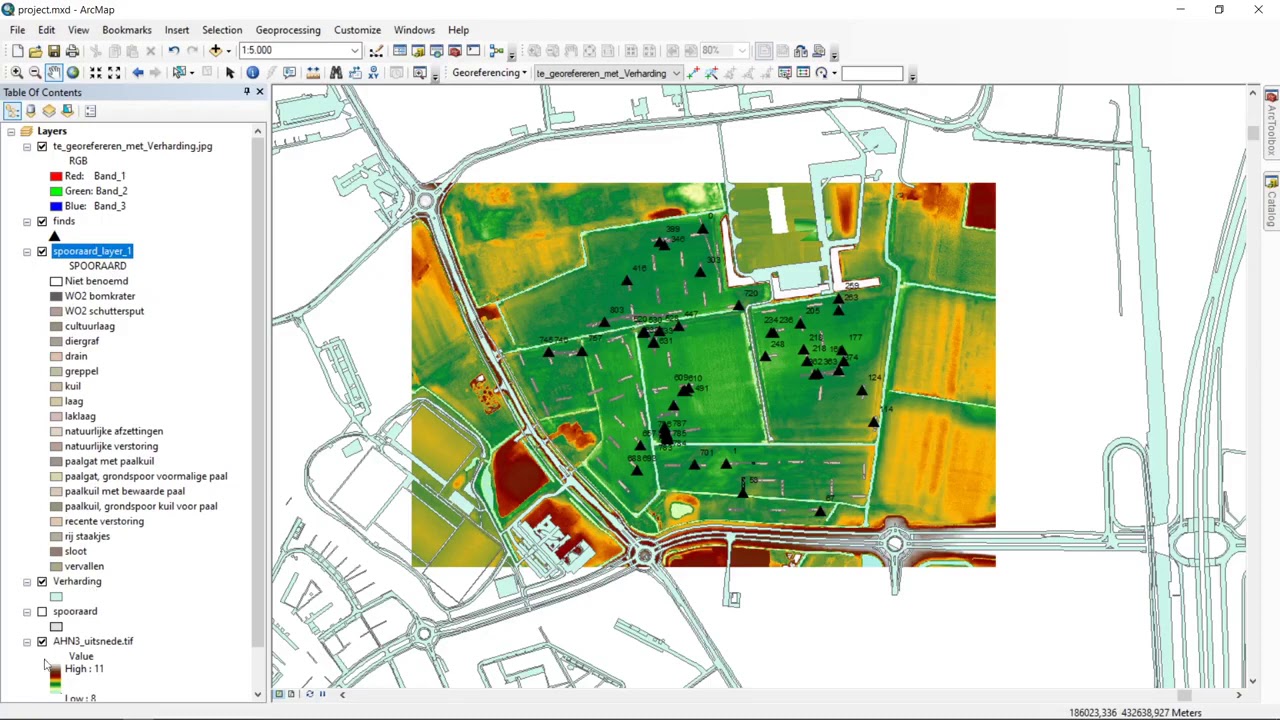Click the Table Of Contents down scroll arrow
Screen dimensions: 1280x720
tap(257, 694)
